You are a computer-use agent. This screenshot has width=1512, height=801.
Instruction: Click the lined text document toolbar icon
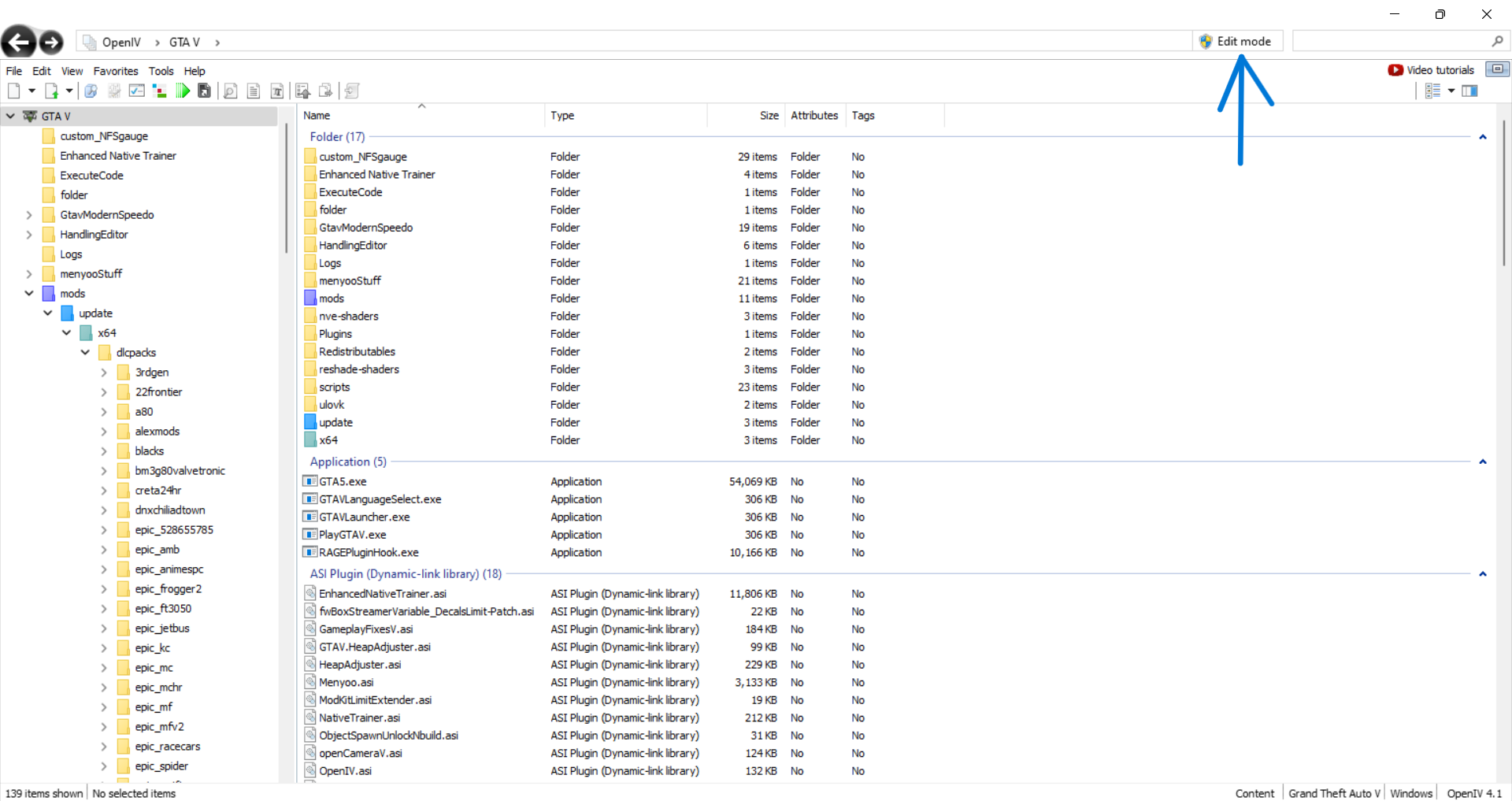point(254,91)
